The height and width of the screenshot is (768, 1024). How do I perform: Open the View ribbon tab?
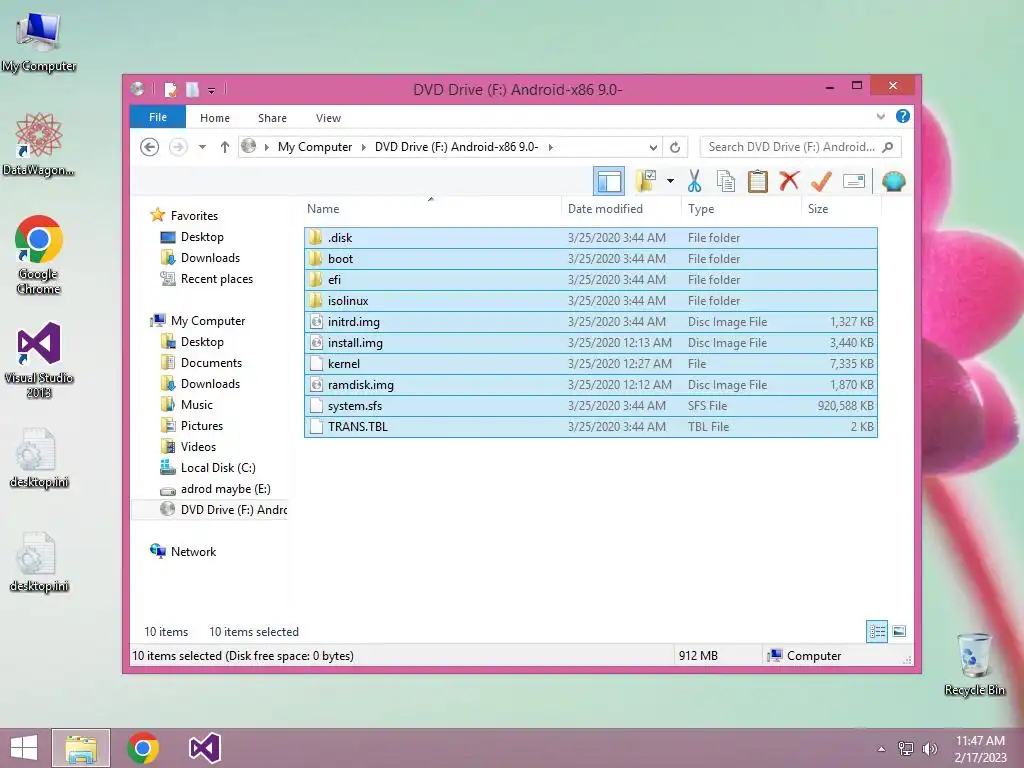pos(328,118)
